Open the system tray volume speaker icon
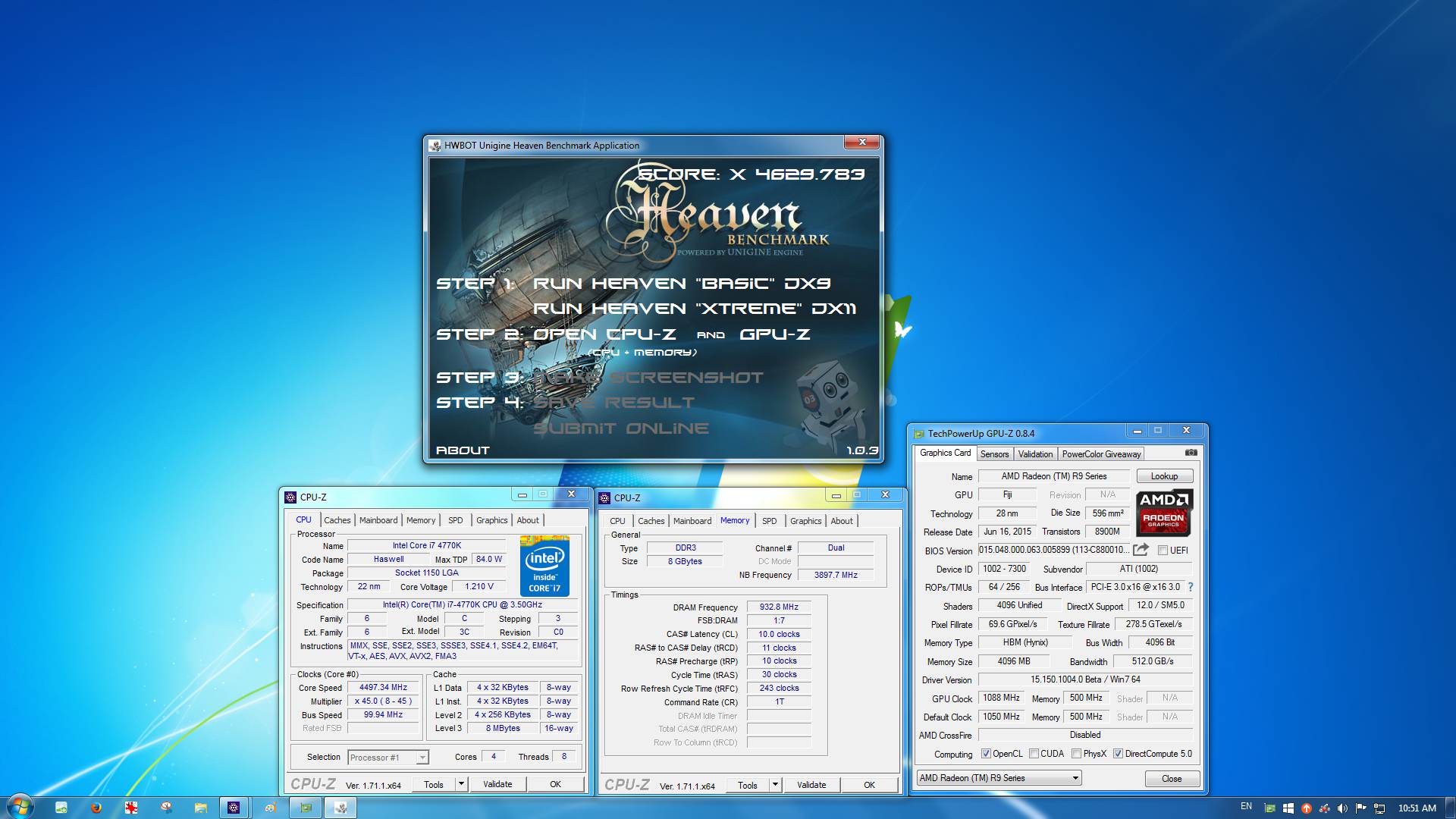The image size is (1456, 819). [x=1342, y=808]
